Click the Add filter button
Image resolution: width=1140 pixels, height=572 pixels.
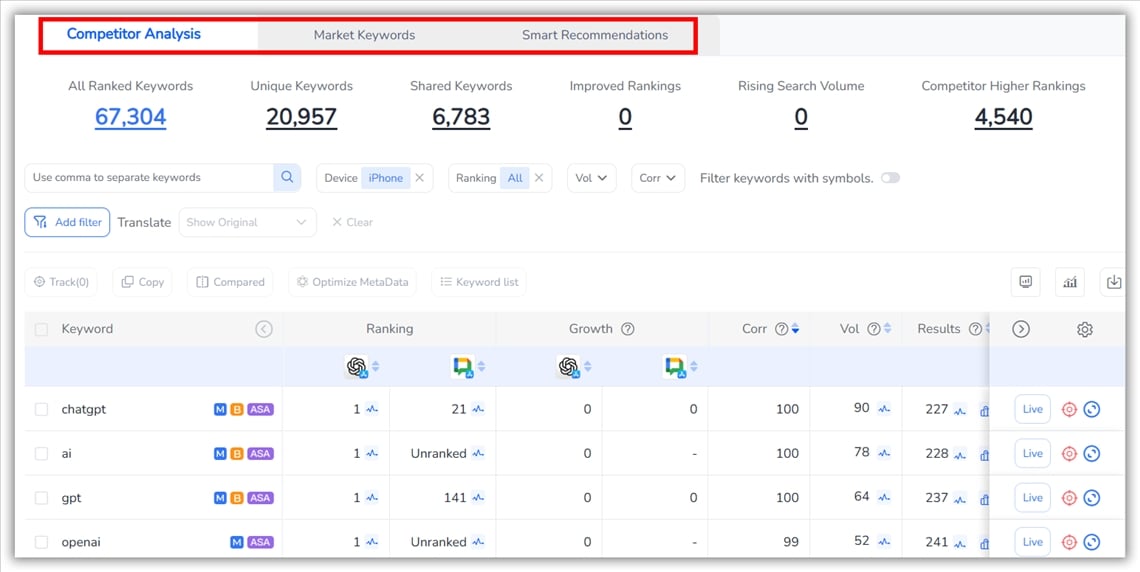point(67,222)
